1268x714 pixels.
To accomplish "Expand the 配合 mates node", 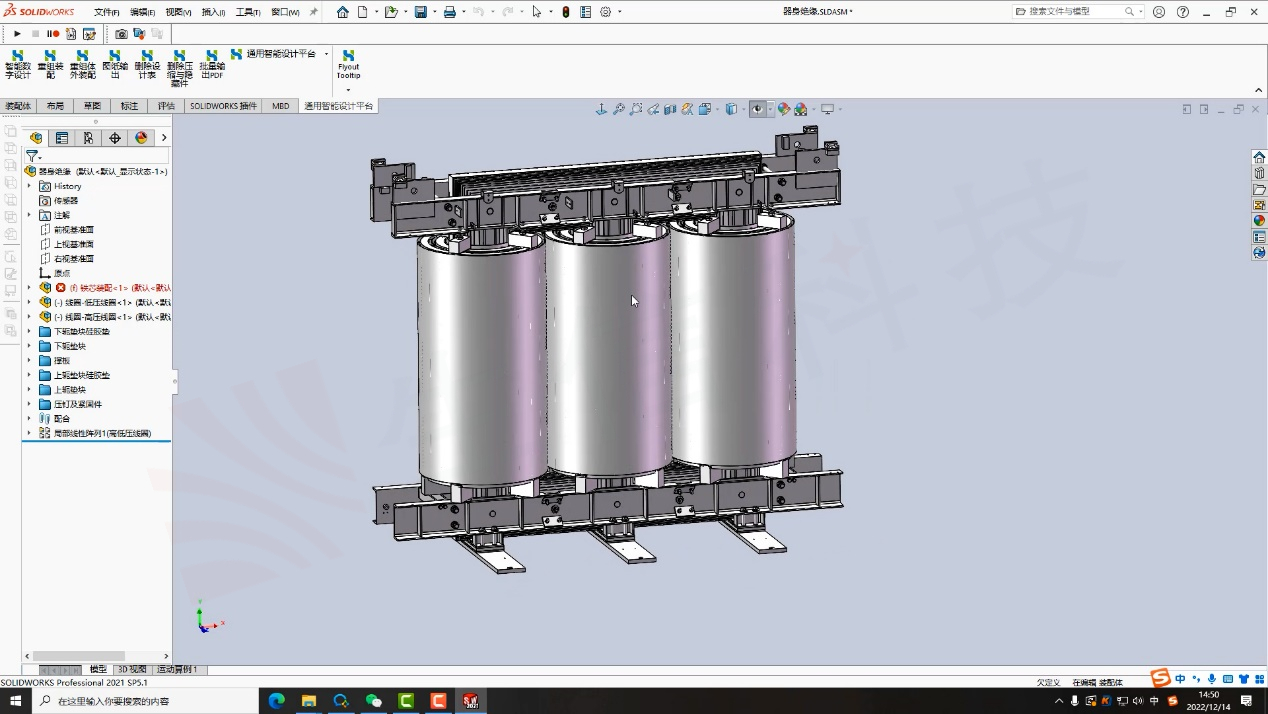I will (29, 419).
